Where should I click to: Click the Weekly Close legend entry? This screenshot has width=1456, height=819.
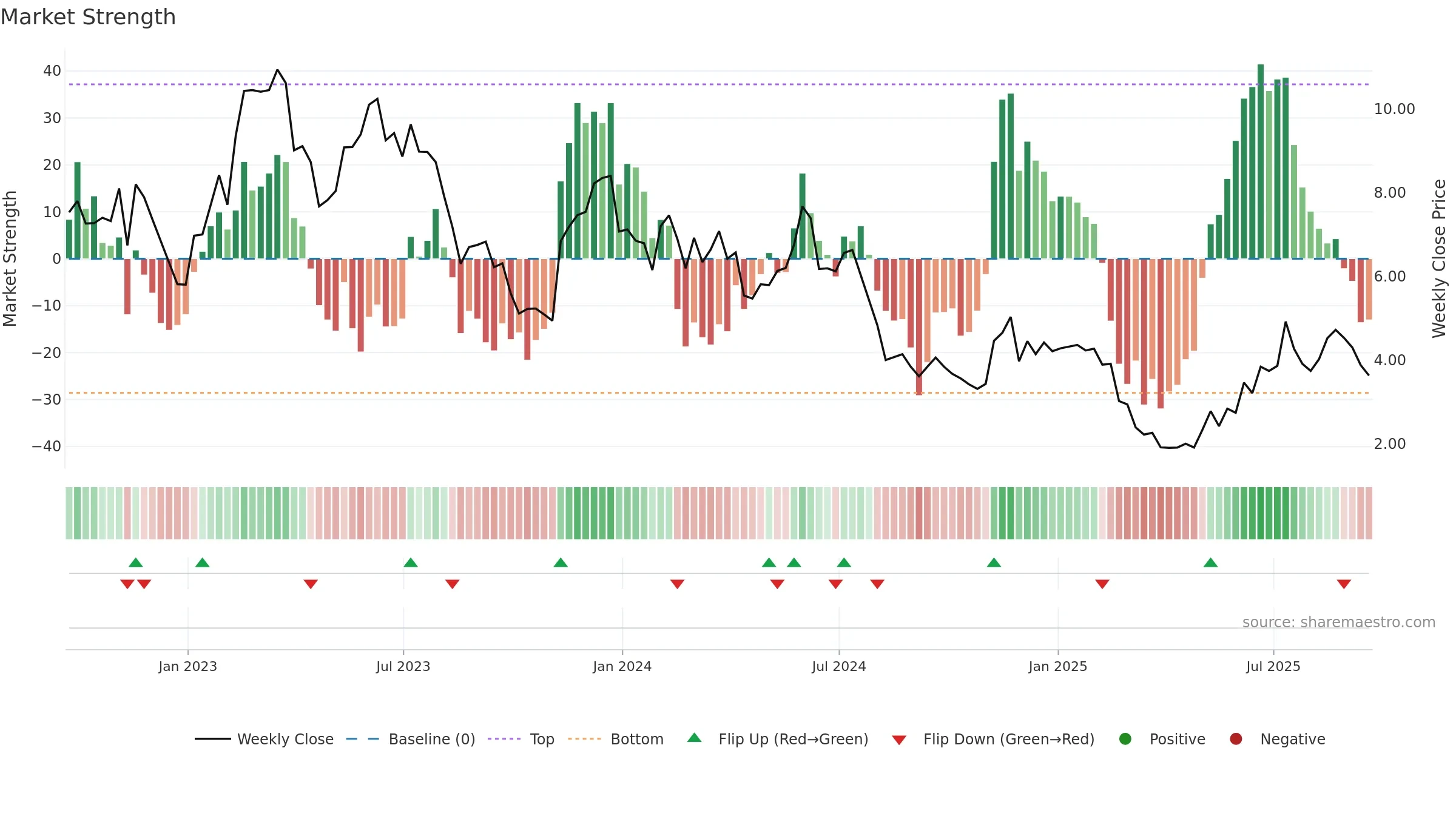[264, 739]
